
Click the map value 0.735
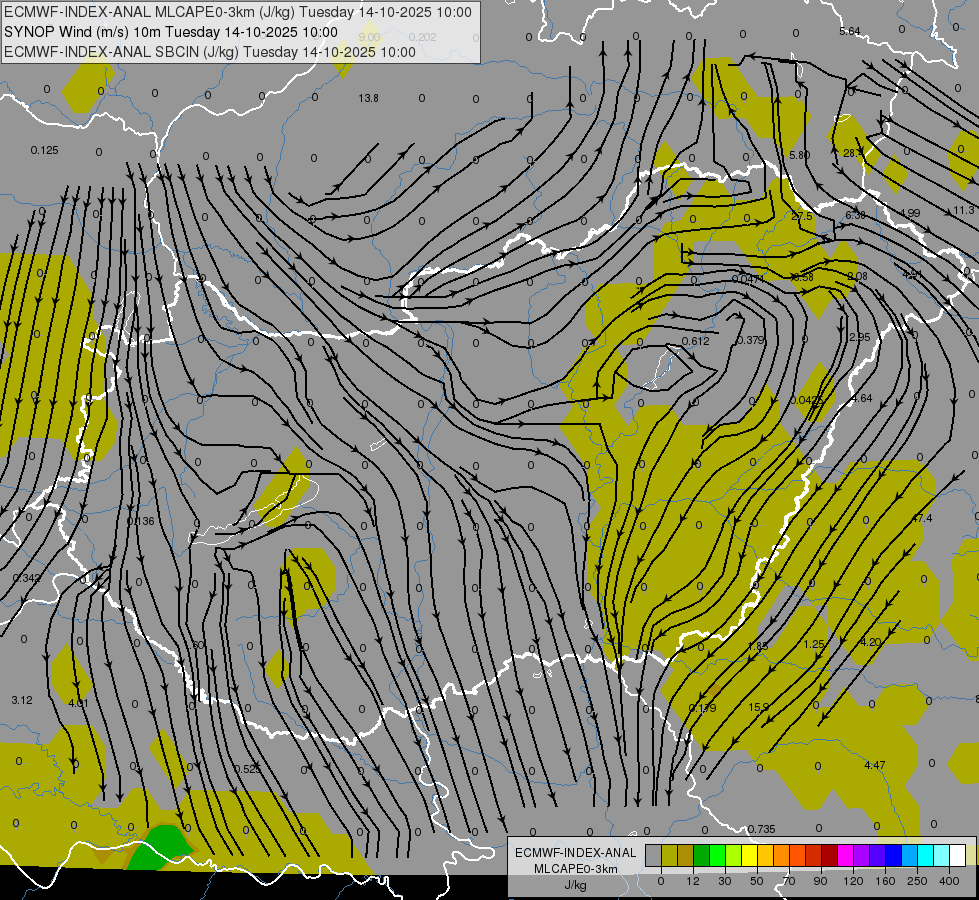[762, 829]
